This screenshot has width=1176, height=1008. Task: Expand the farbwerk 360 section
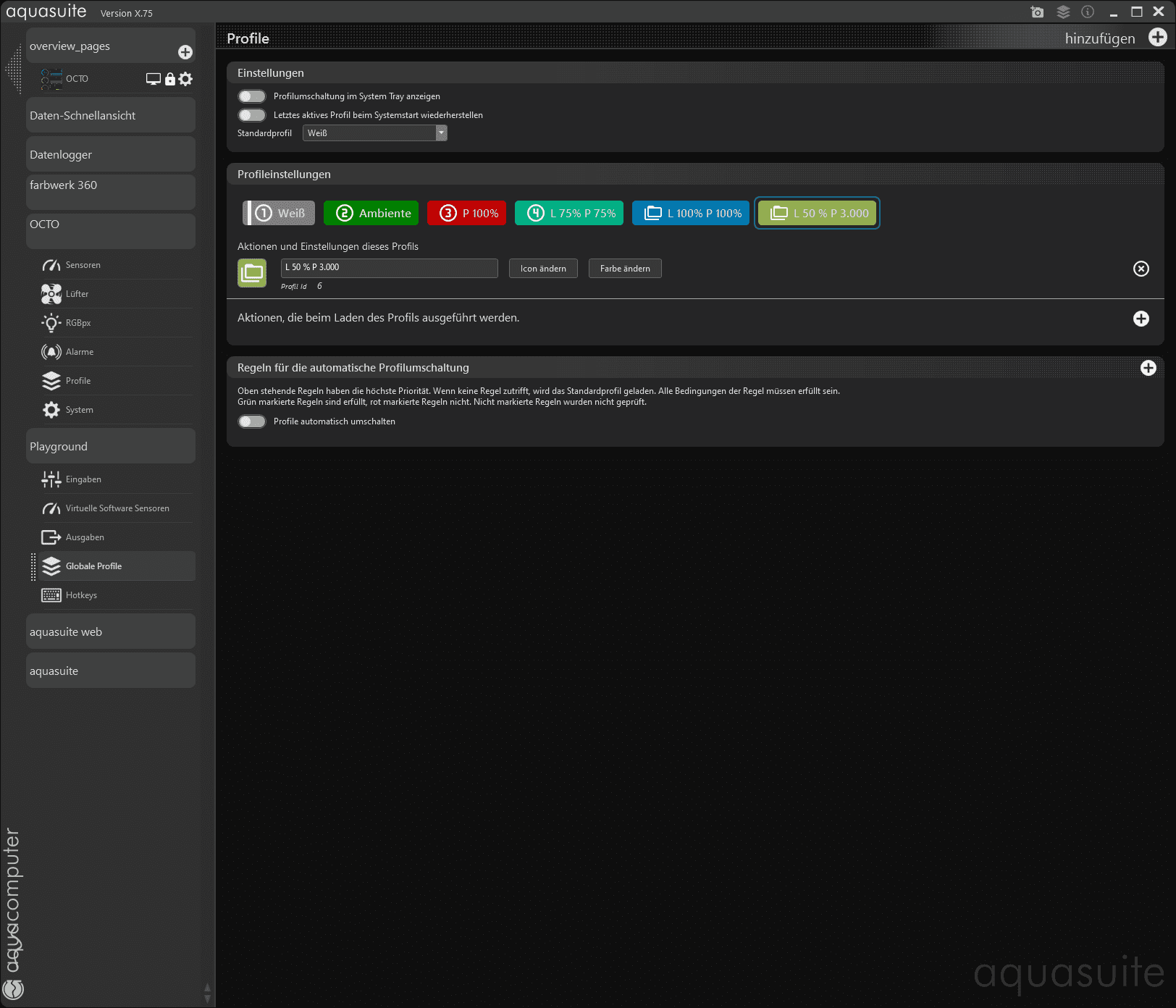tap(111, 192)
